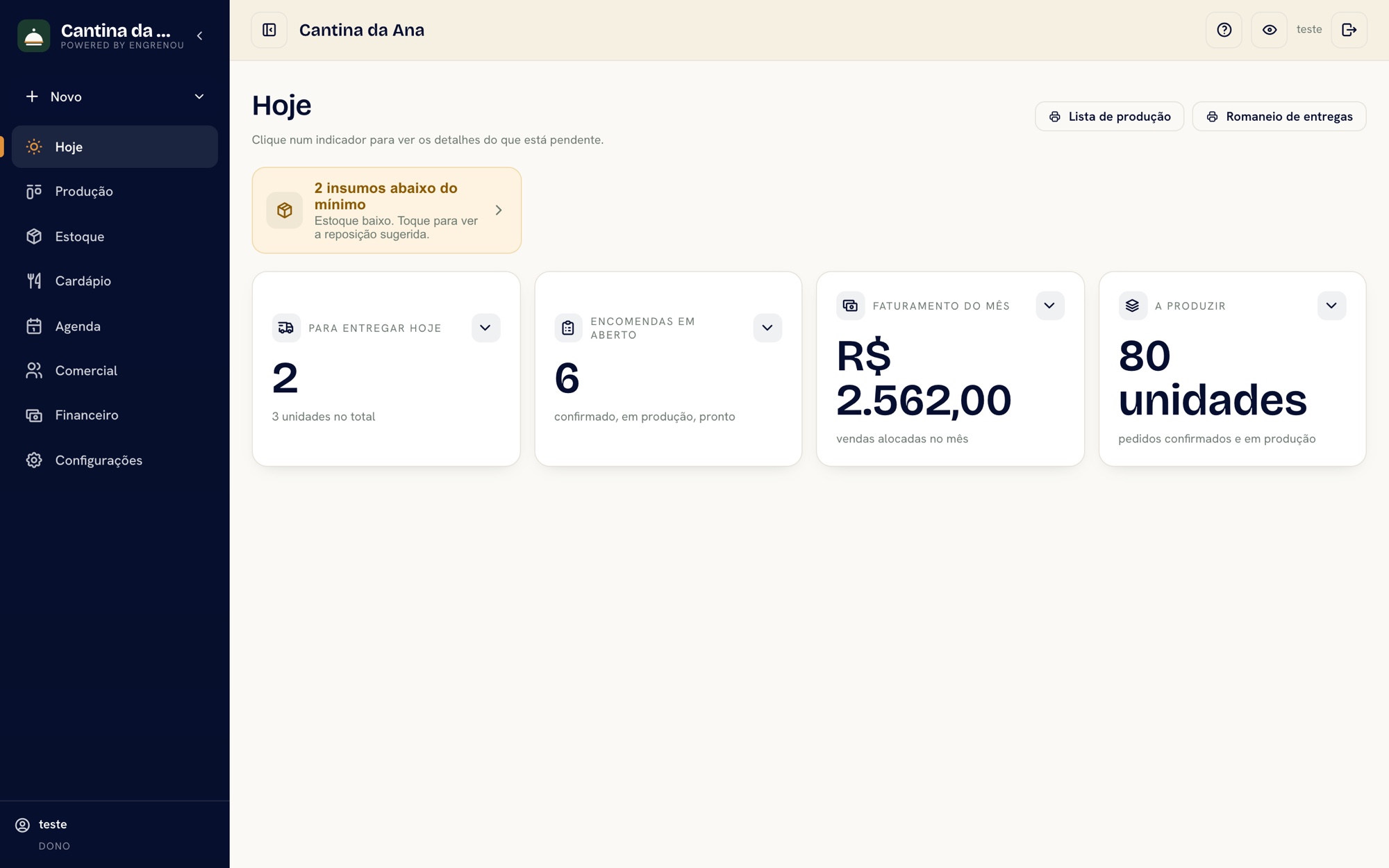Screen dimensions: 1389x868
Task: Click the Cantina da Ana cloche logo
Action: pyautogui.click(x=33, y=36)
